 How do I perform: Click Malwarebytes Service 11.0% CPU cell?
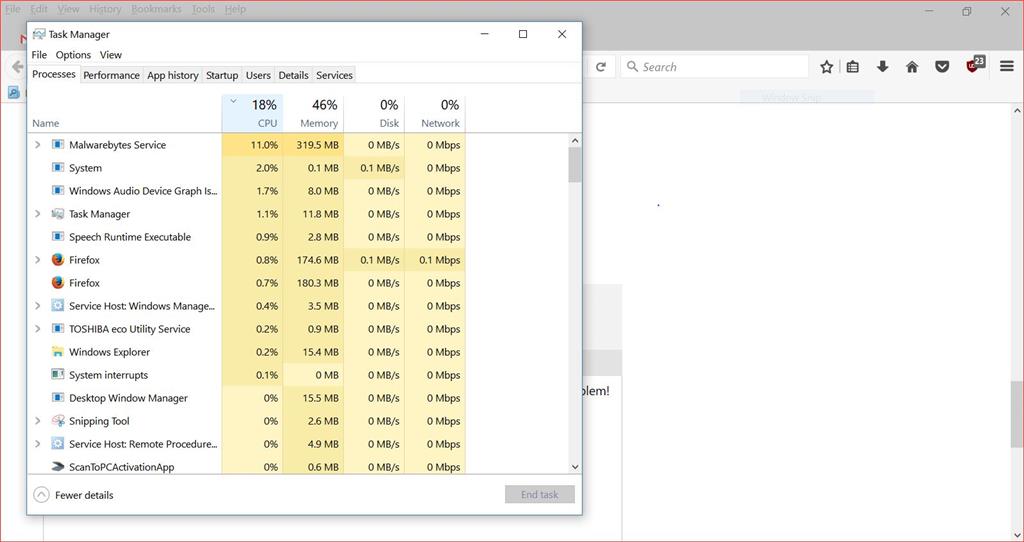[x=252, y=145]
